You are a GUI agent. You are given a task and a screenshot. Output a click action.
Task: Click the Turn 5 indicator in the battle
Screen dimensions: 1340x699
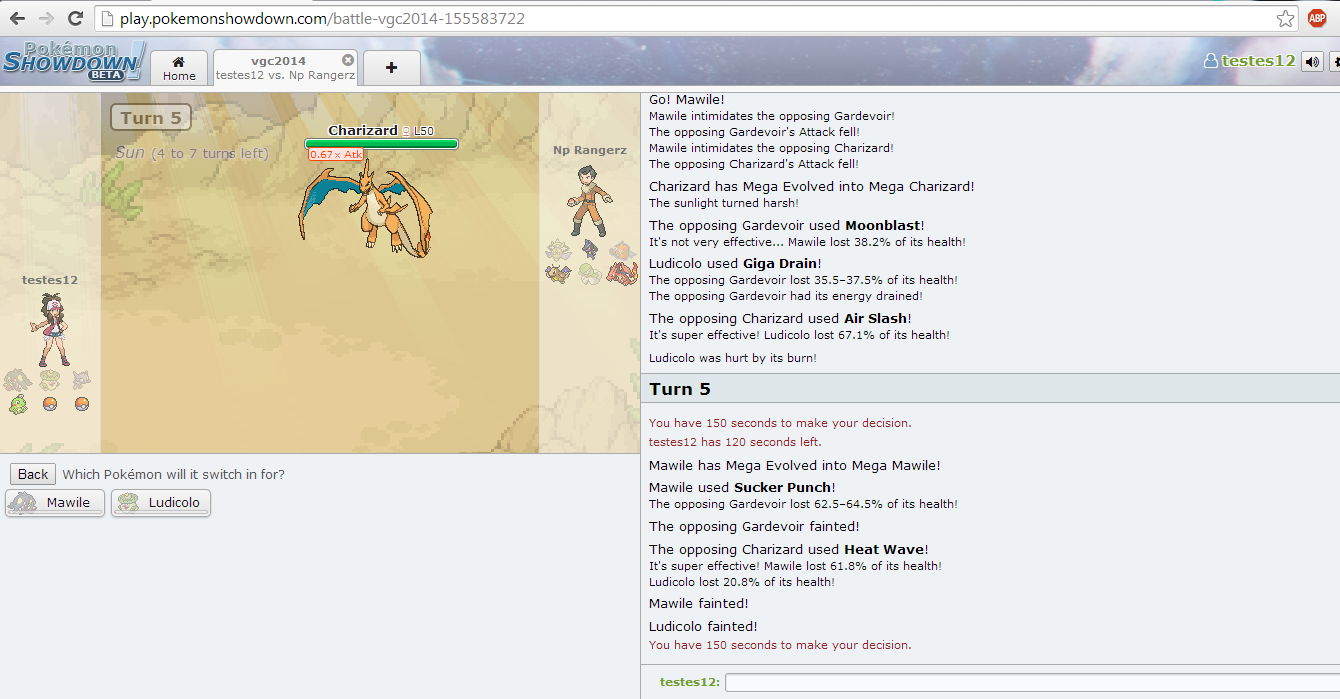pos(150,118)
